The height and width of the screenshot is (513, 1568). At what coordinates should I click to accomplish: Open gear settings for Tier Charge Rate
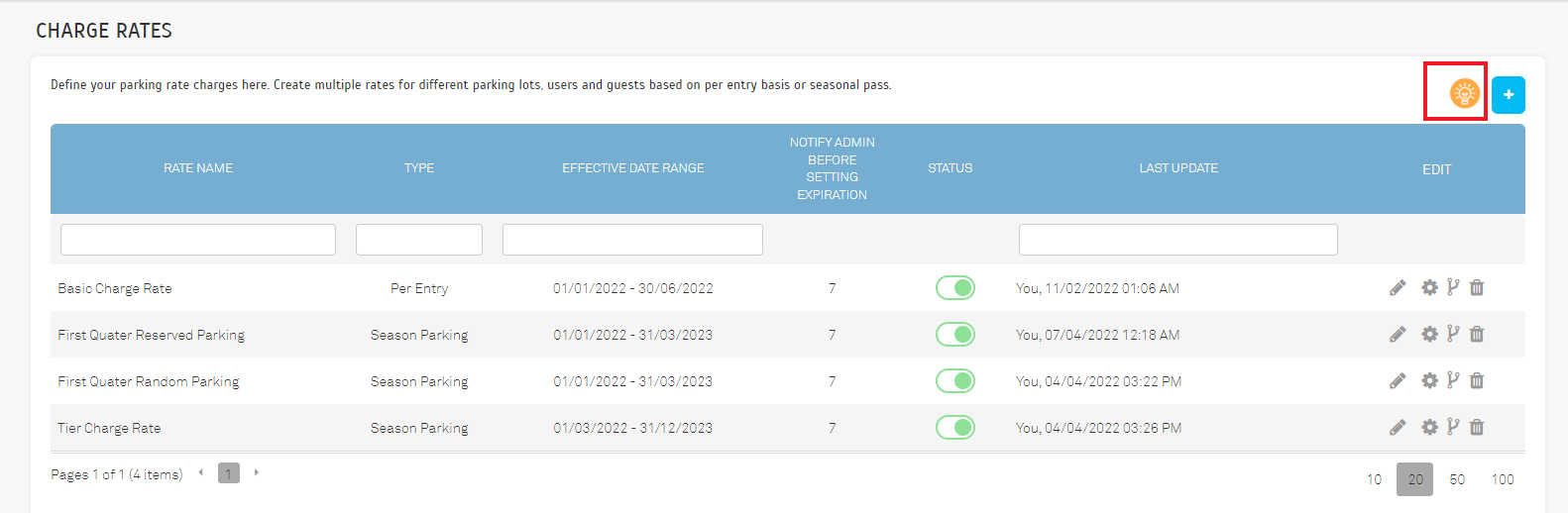[x=1429, y=428]
